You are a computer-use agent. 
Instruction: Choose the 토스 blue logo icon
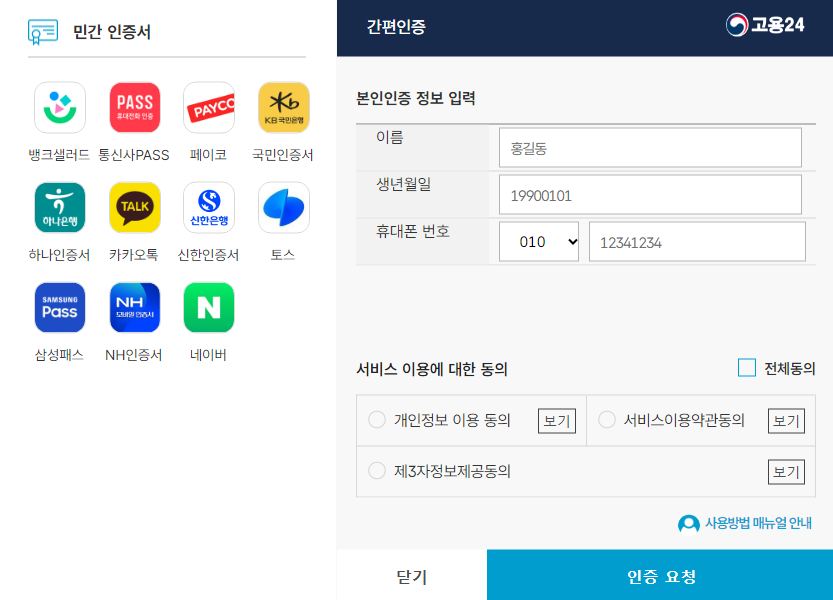(x=284, y=207)
